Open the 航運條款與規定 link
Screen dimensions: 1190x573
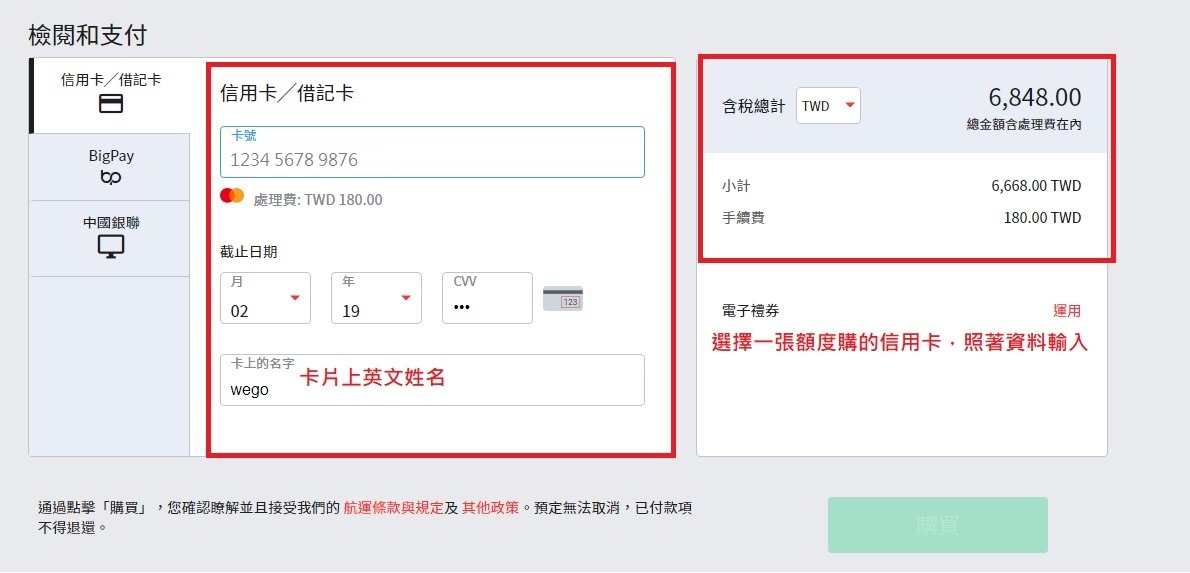click(x=393, y=508)
